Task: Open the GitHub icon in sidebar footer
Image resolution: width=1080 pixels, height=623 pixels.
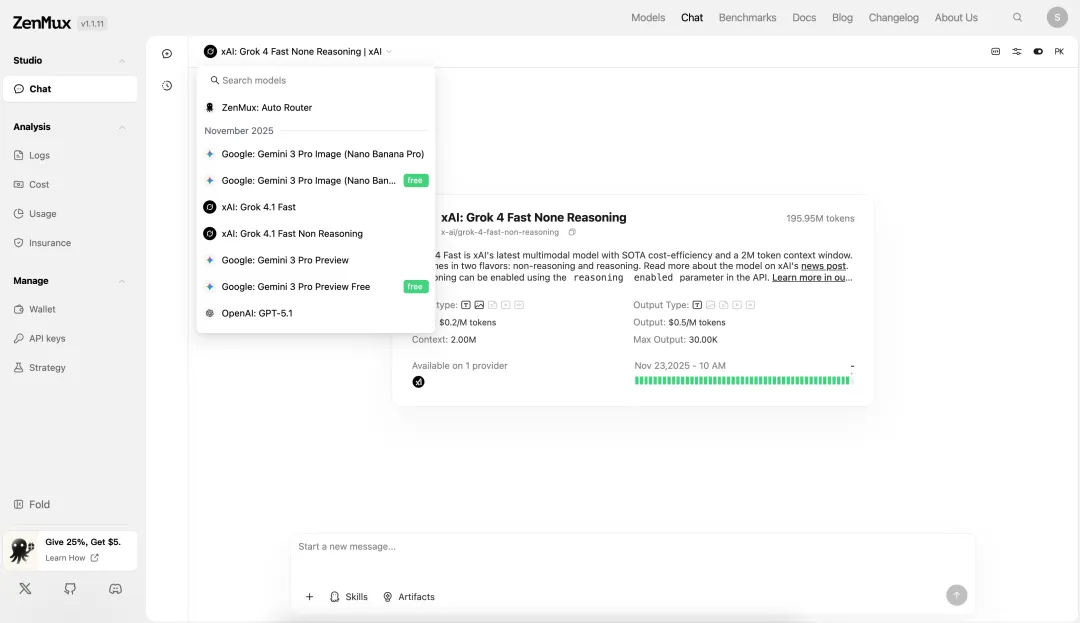Action: point(70,589)
